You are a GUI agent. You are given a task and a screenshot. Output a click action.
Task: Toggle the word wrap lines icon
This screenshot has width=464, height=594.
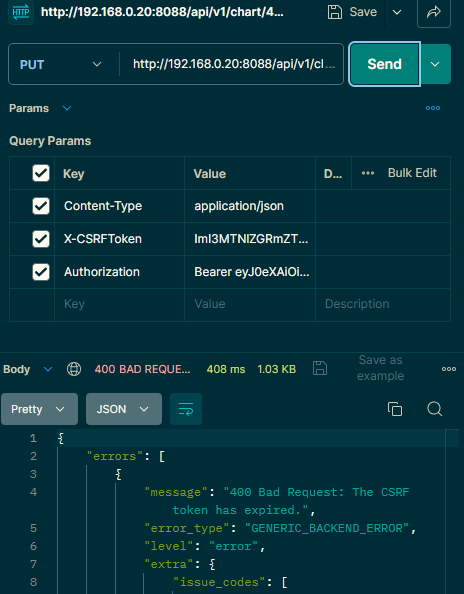tap(186, 409)
